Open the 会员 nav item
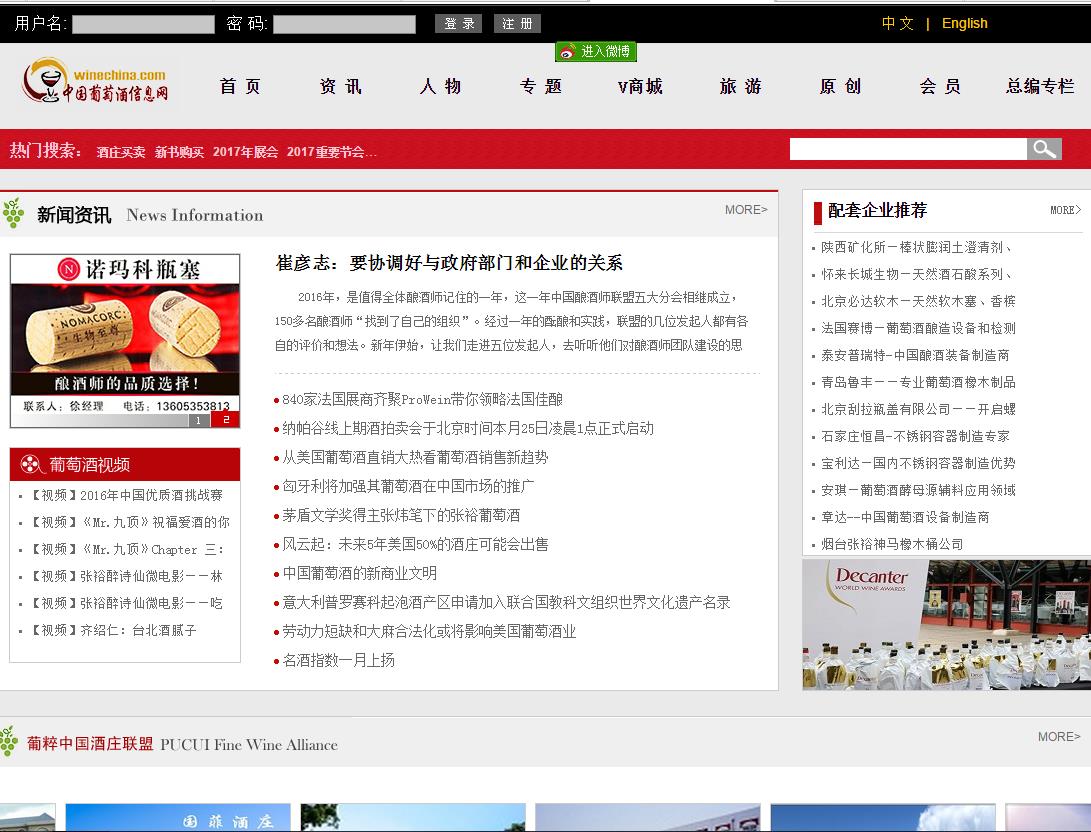 pyautogui.click(x=940, y=86)
